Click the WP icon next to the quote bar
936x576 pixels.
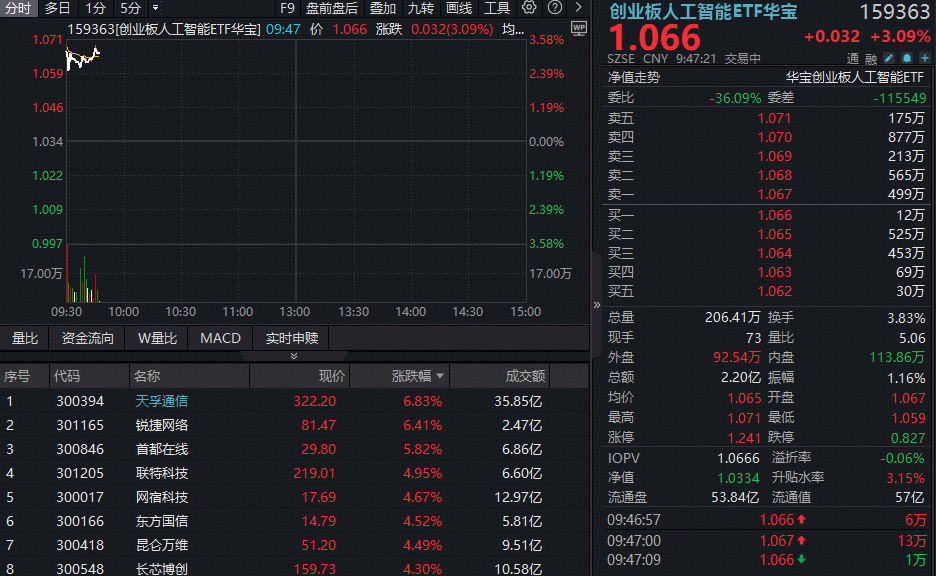click(578, 28)
